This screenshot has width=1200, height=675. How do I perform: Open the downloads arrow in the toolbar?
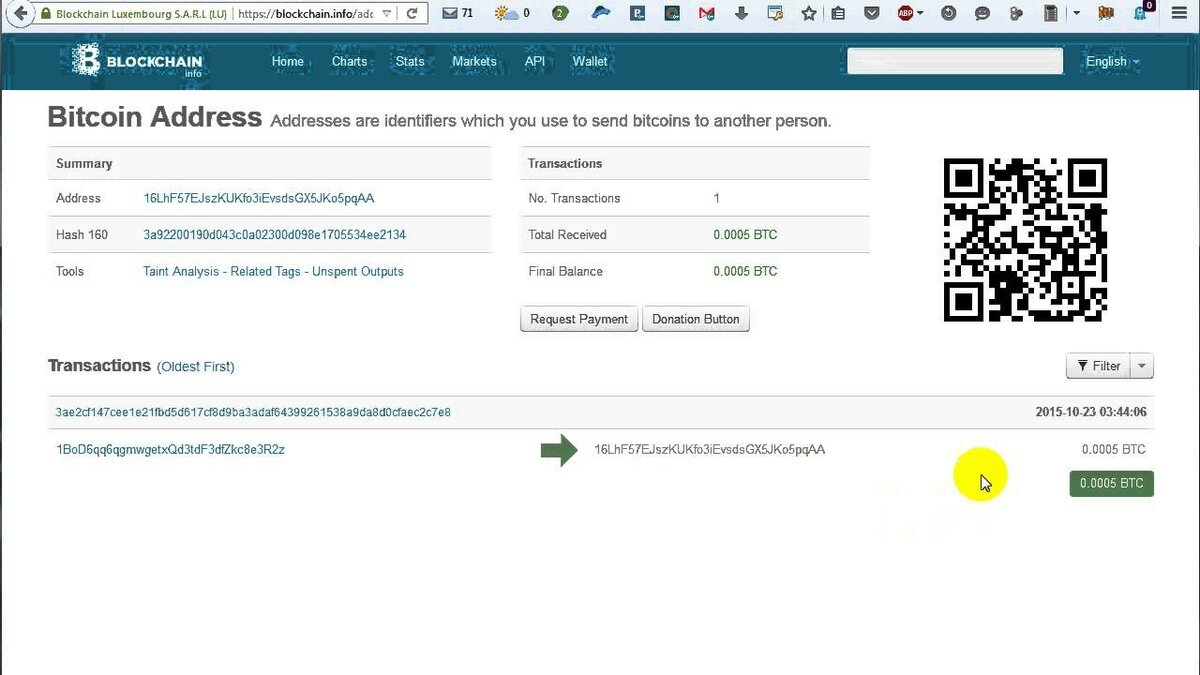tap(741, 14)
